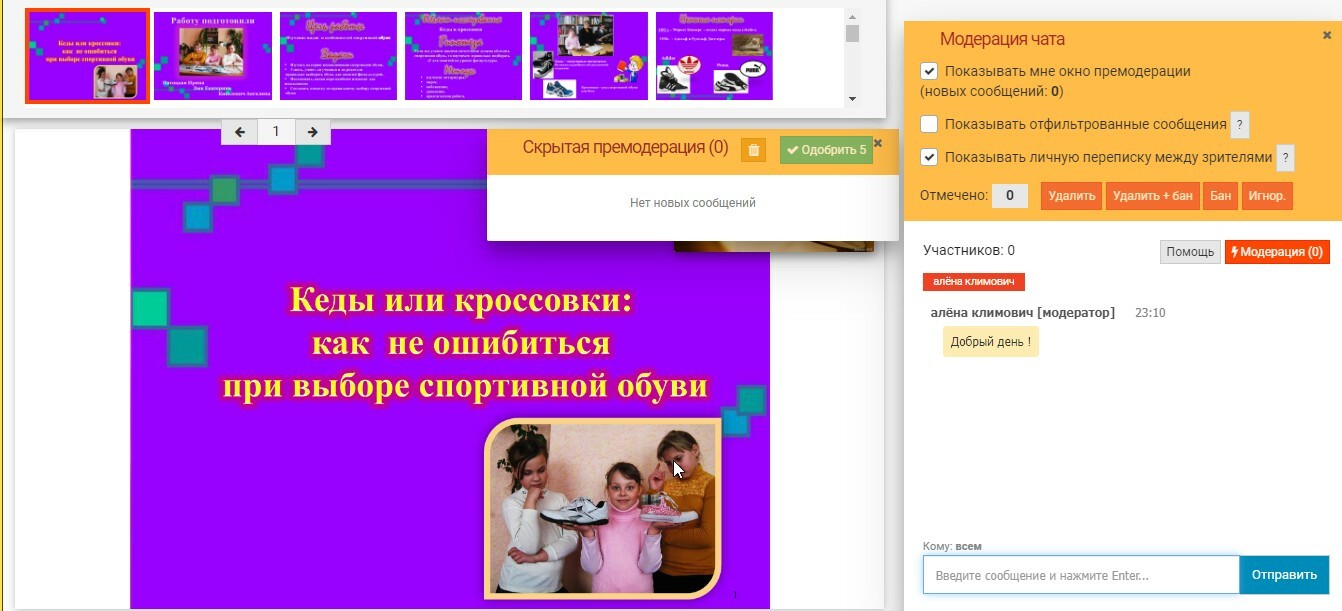Click the Игнор. button
The height and width of the screenshot is (611, 1342).
pyautogui.click(x=1267, y=196)
